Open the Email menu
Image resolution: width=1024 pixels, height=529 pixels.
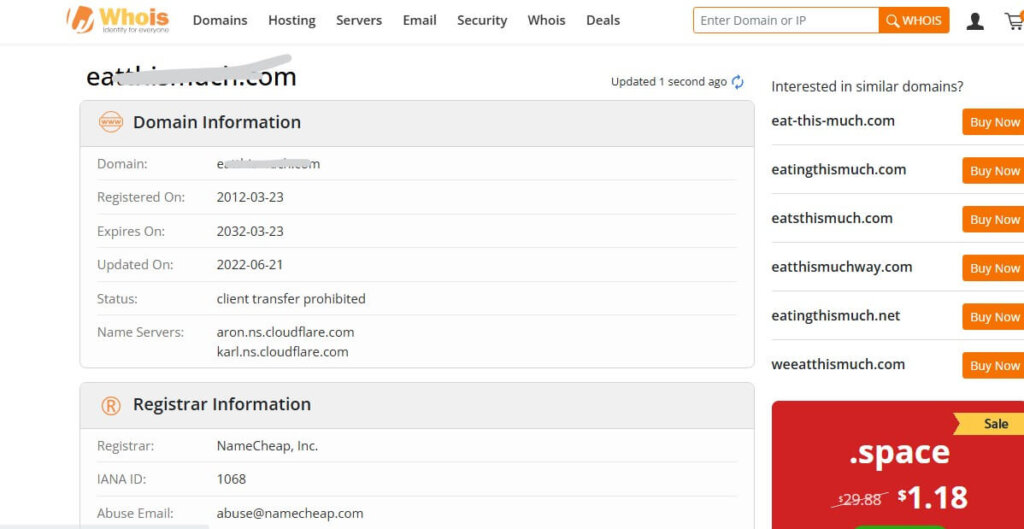(419, 20)
